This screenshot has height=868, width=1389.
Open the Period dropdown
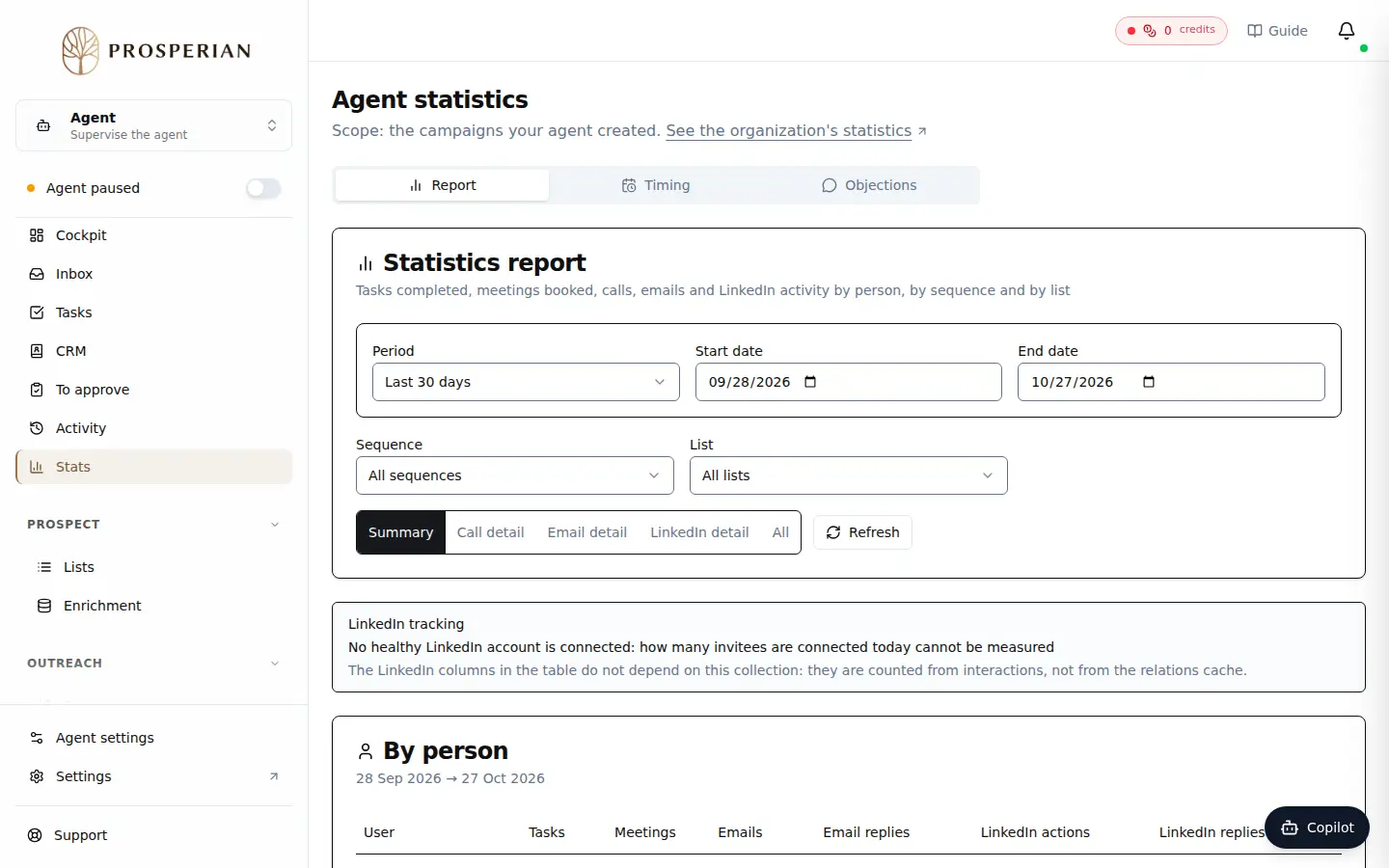coord(526,382)
